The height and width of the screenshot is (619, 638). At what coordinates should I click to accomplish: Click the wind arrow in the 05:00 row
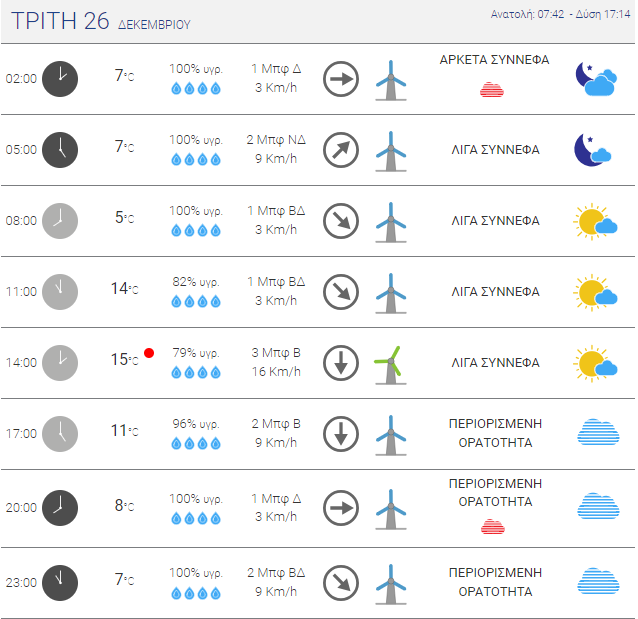(x=341, y=150)
